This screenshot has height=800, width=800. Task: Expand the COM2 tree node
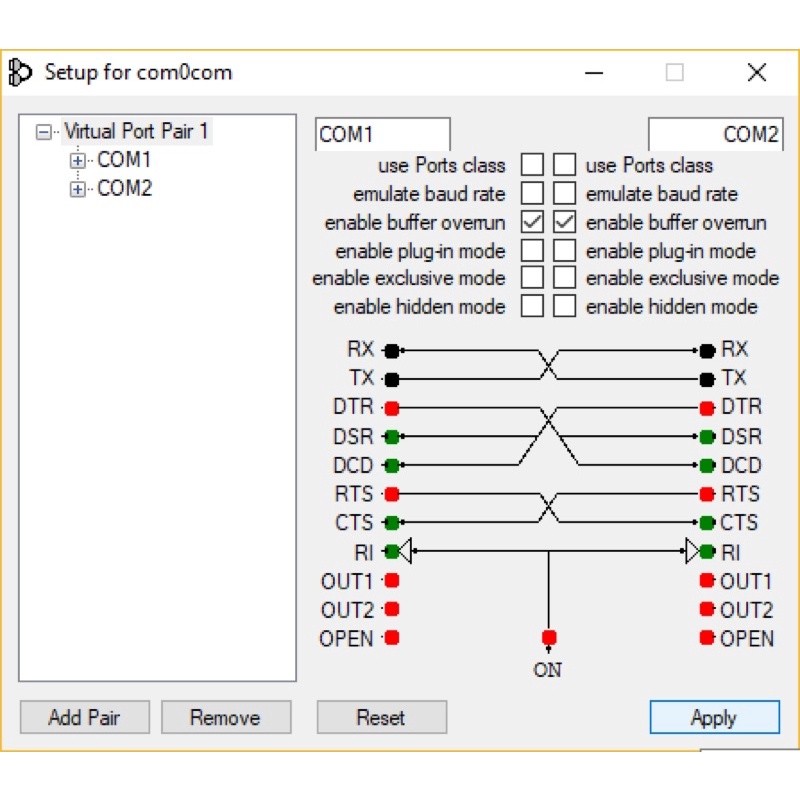(x=78, y=189)
